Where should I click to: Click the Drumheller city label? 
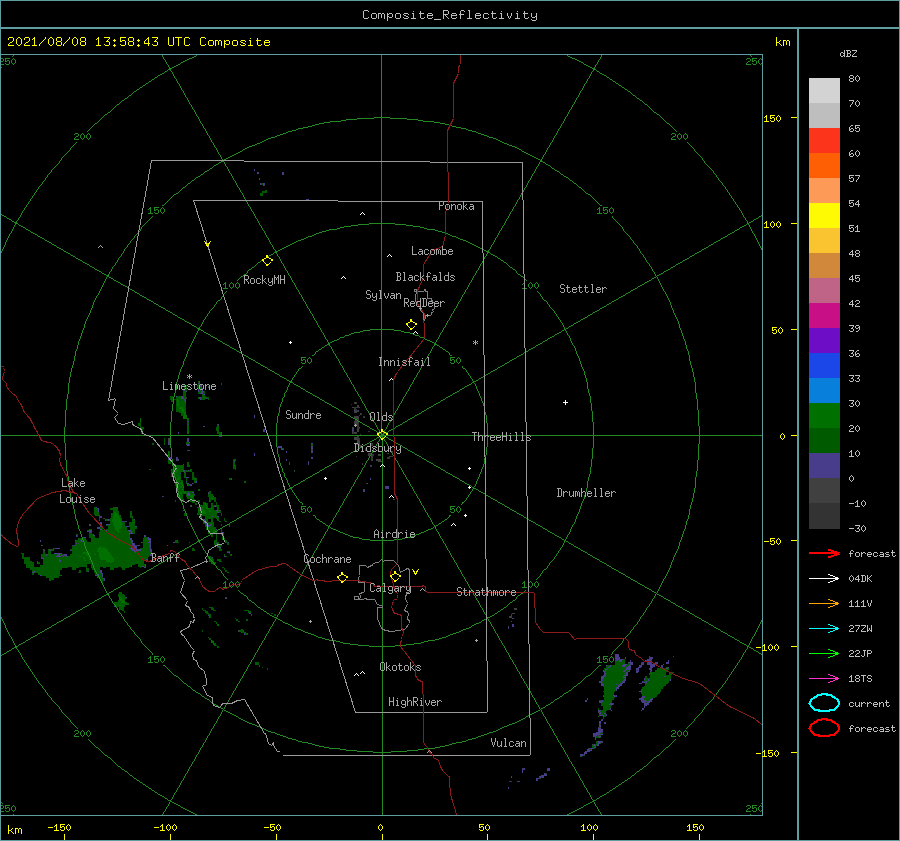point(586,493)
